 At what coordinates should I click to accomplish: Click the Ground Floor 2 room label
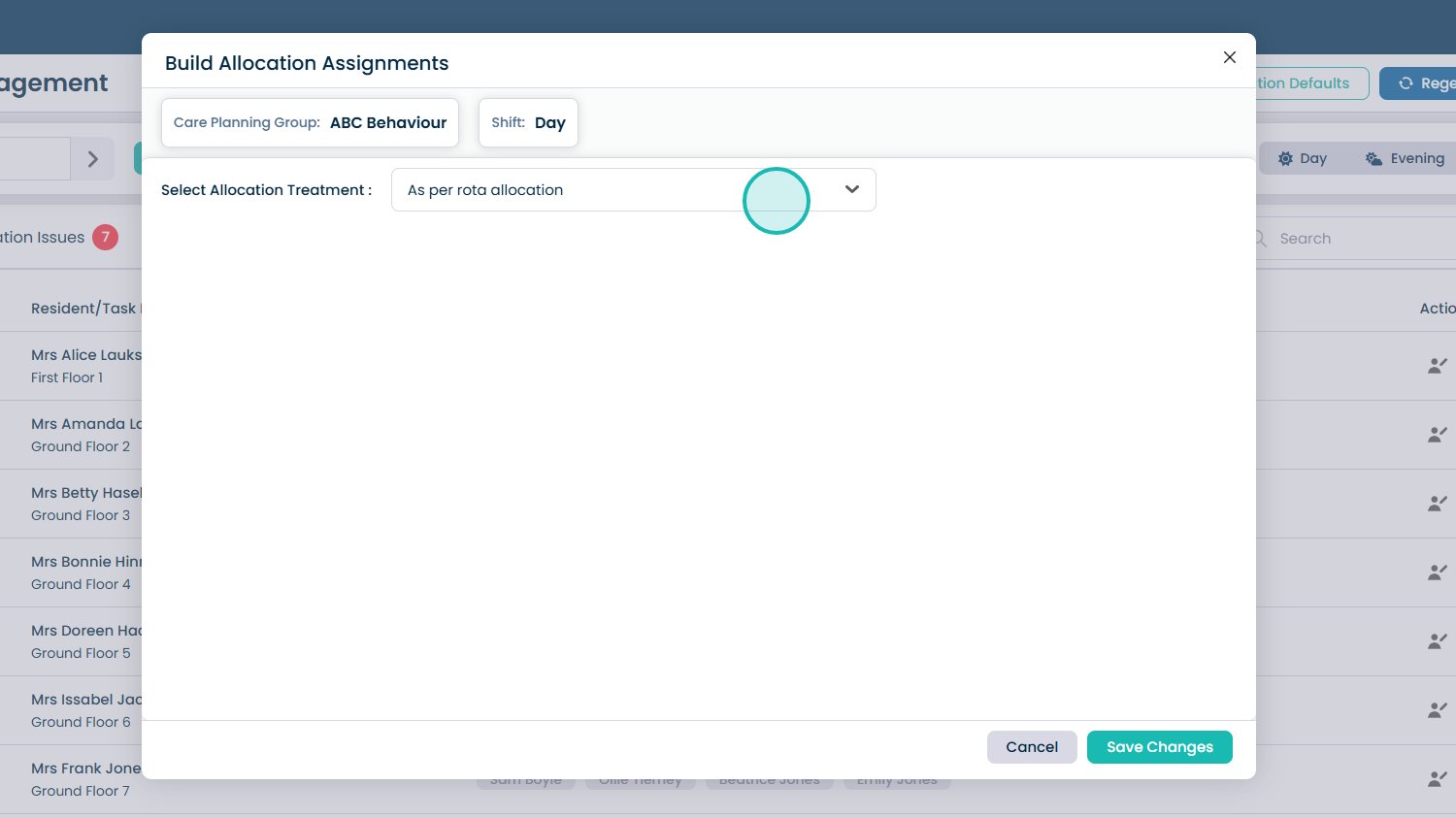(81, 446)
